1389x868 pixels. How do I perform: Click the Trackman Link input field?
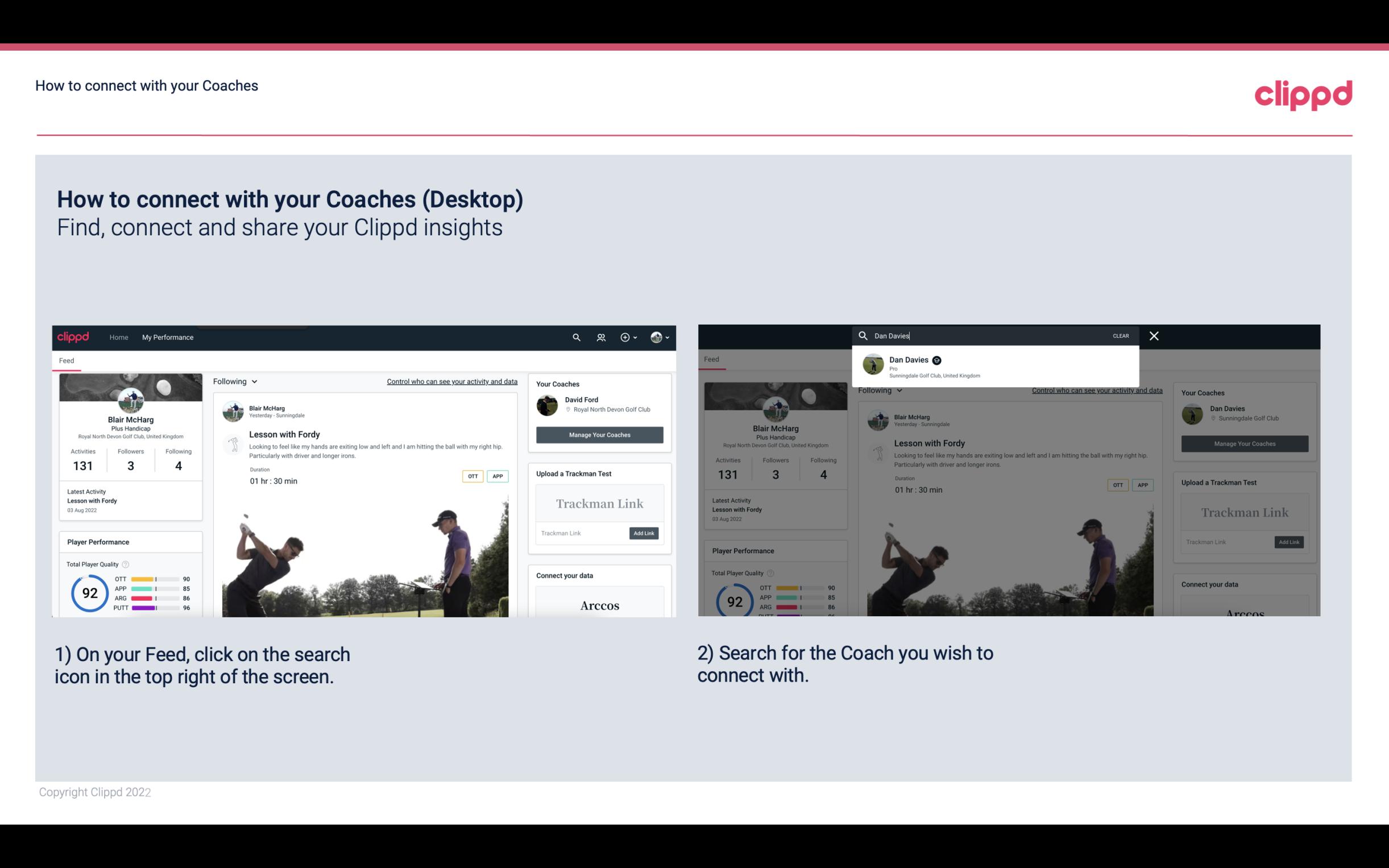(x=580, y=531)
